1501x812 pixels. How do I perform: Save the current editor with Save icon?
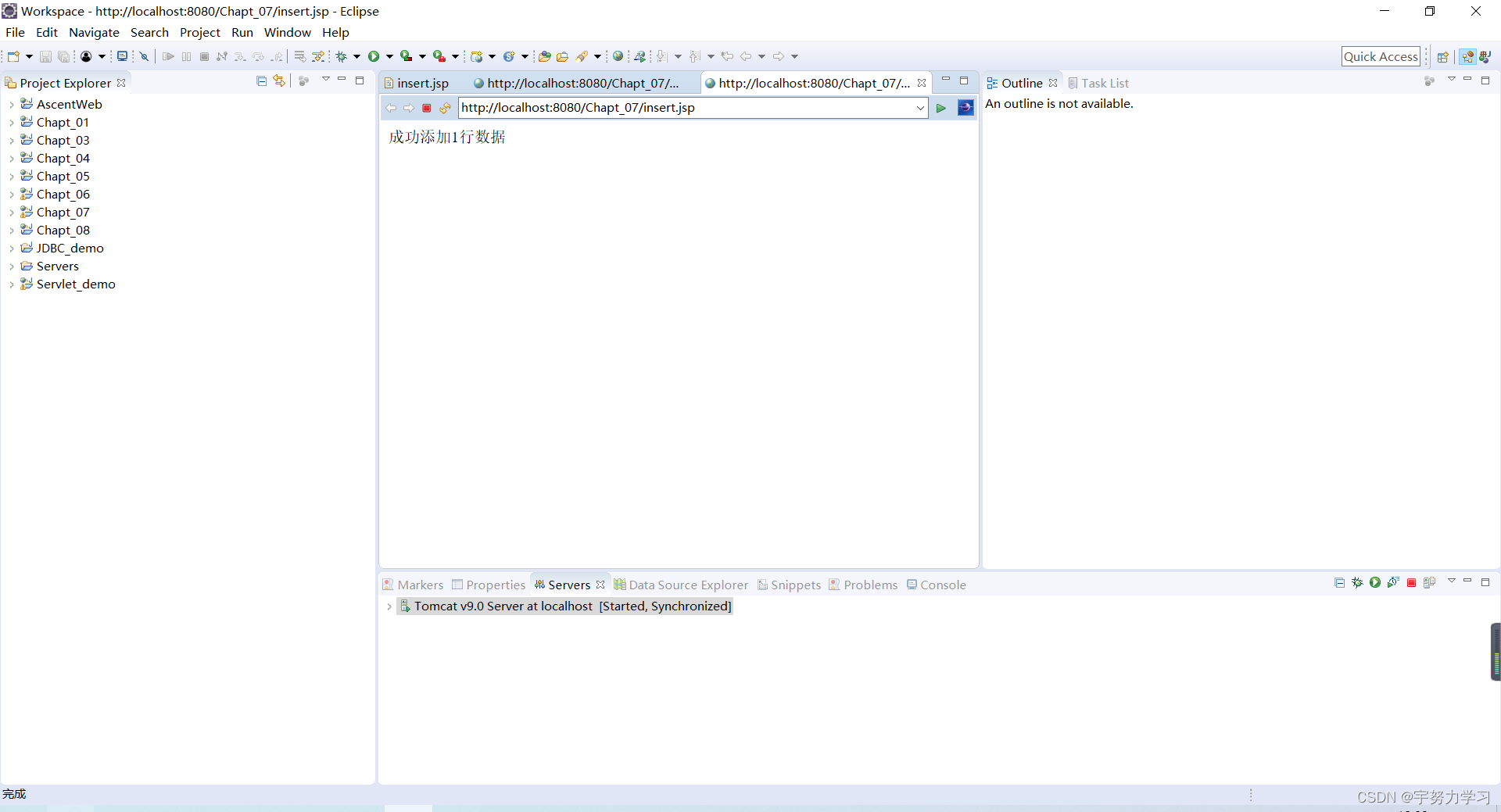click(x=45, y=56)
